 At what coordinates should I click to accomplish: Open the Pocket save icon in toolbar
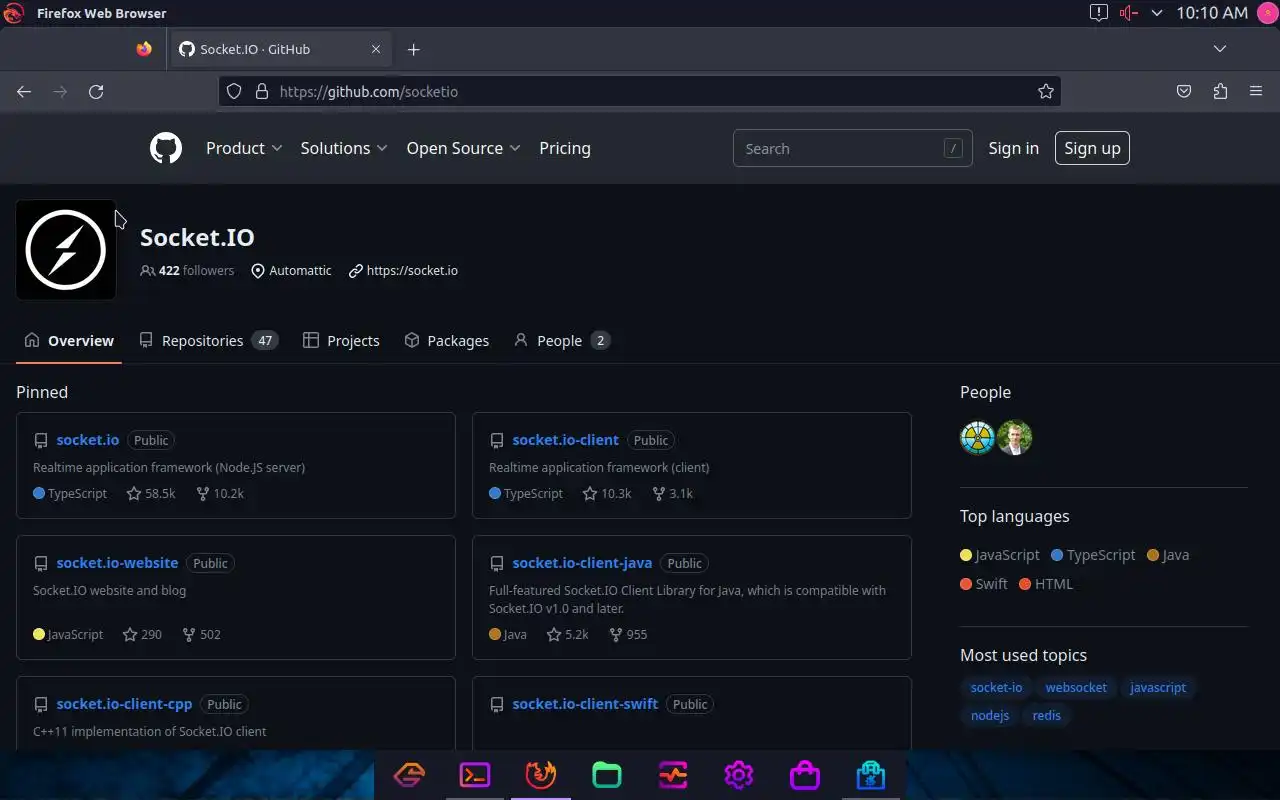(1184, 91)
